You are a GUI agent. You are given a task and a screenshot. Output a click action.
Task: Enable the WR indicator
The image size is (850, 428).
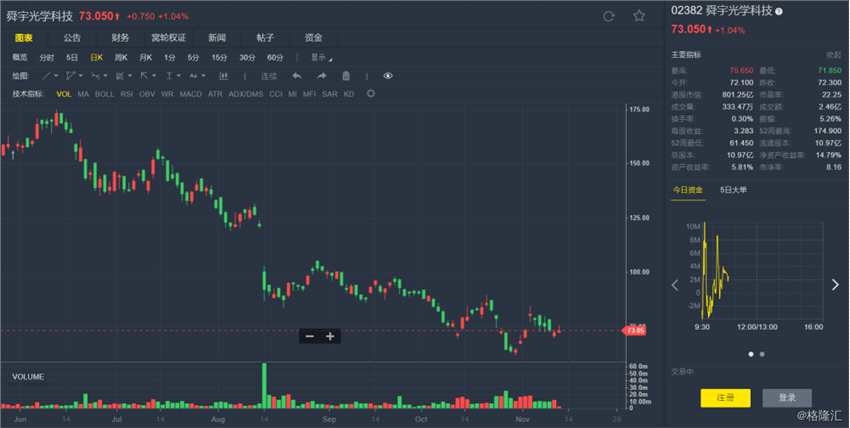(x=168, y=94)
